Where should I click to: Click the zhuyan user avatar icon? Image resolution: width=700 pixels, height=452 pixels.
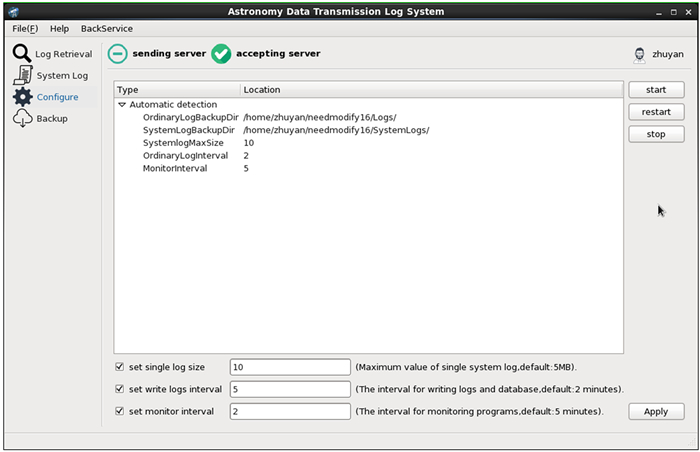[x=640, y=54]
